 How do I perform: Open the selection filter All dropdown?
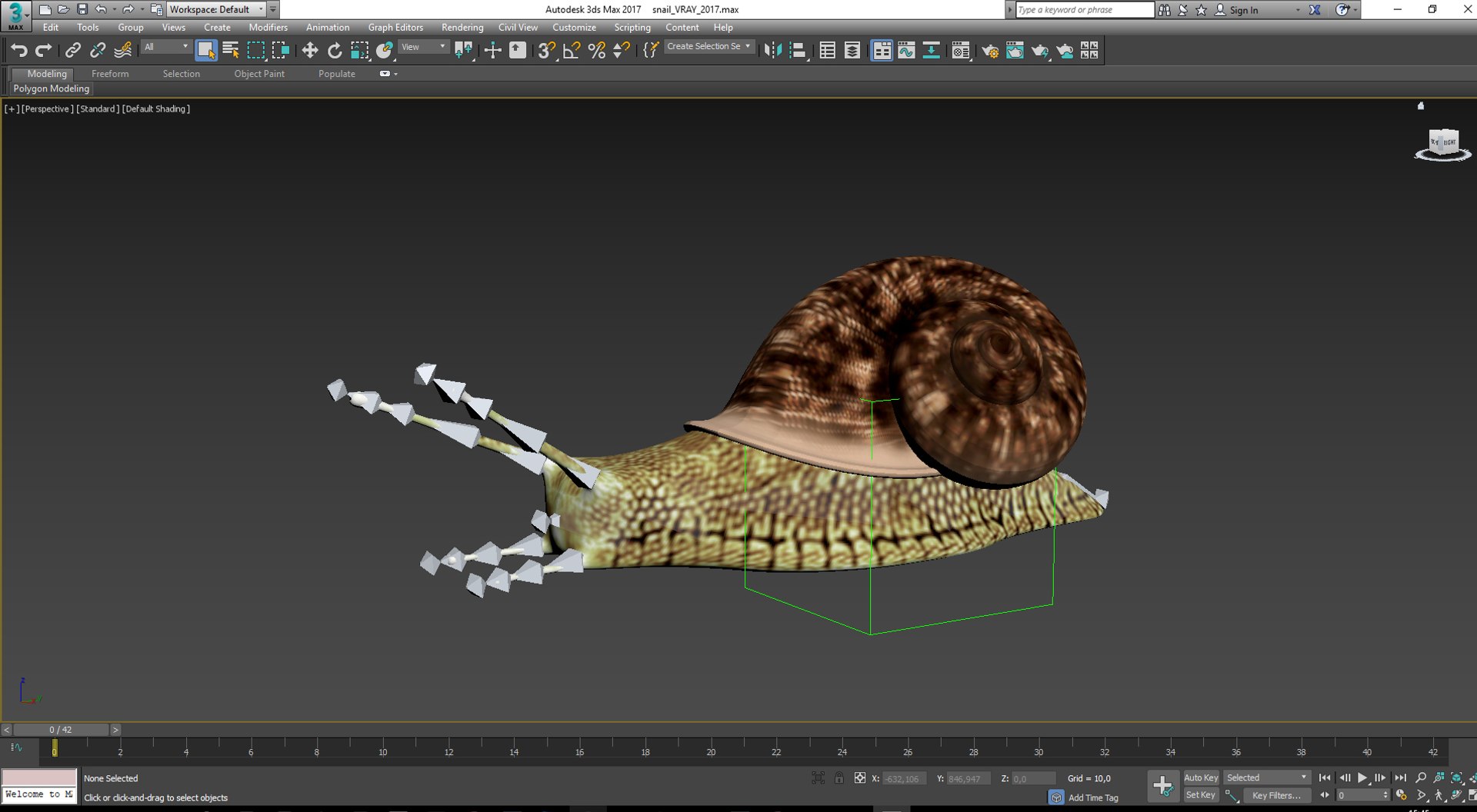(165, 48)
